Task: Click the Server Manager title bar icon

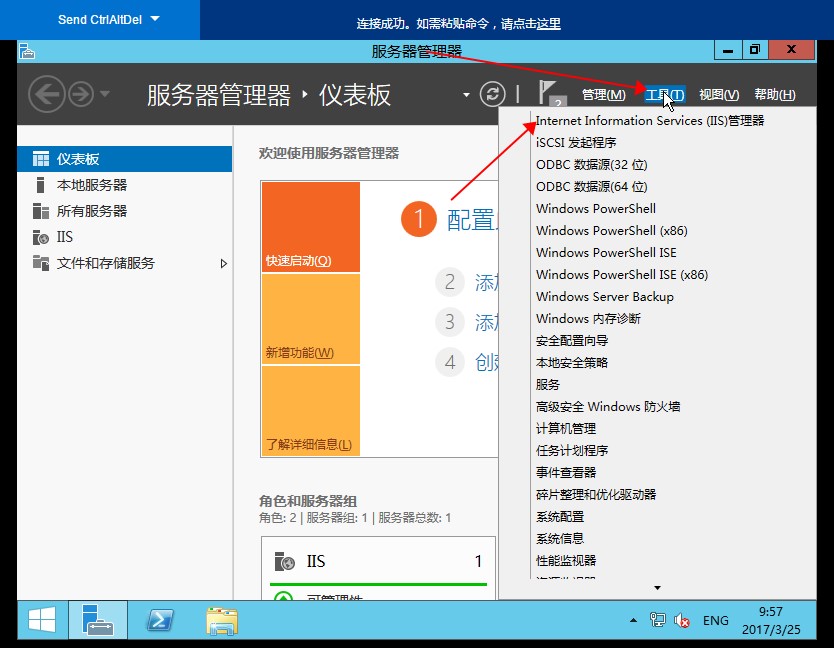Action: (x=27, y=52)
